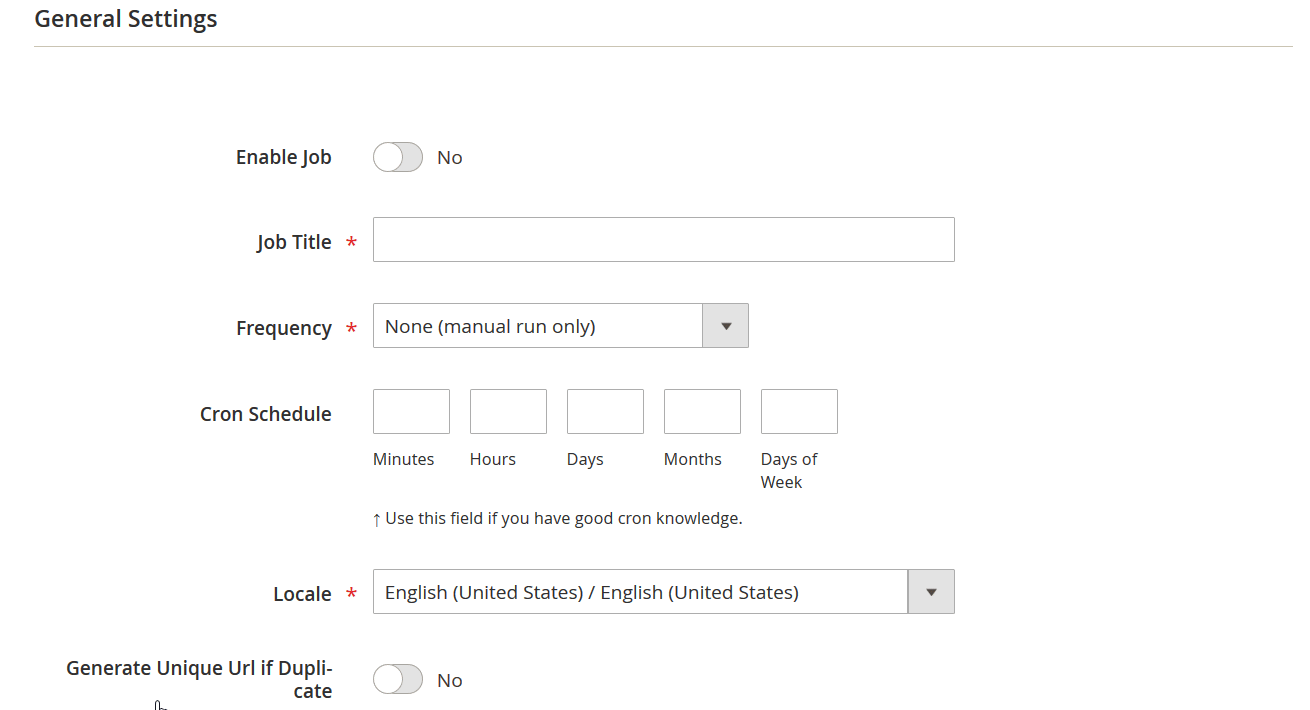Click the cron Days of Week box

pyautogui.click(x=799, y=412)
